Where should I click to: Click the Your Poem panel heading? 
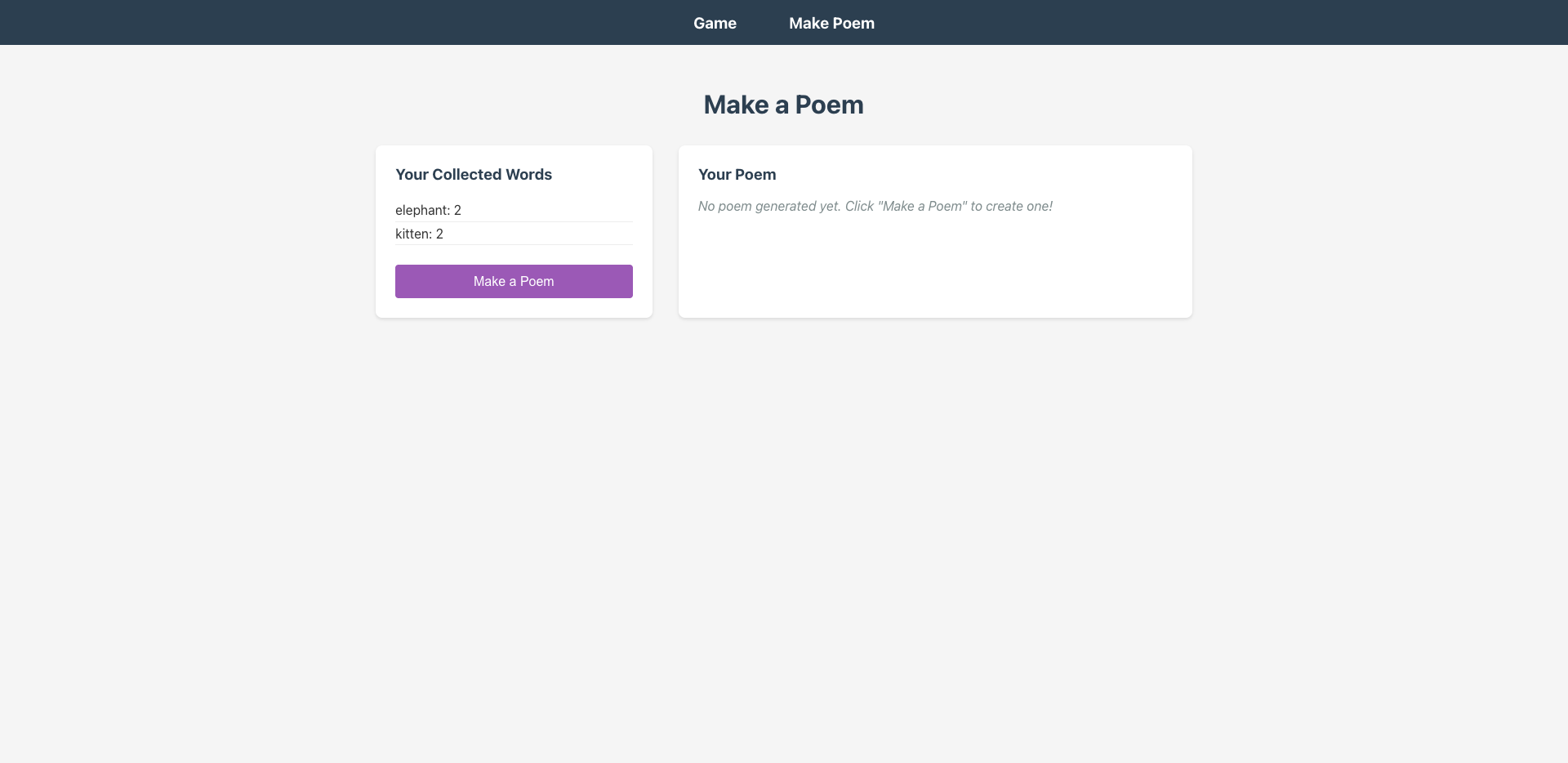point(737,175)
